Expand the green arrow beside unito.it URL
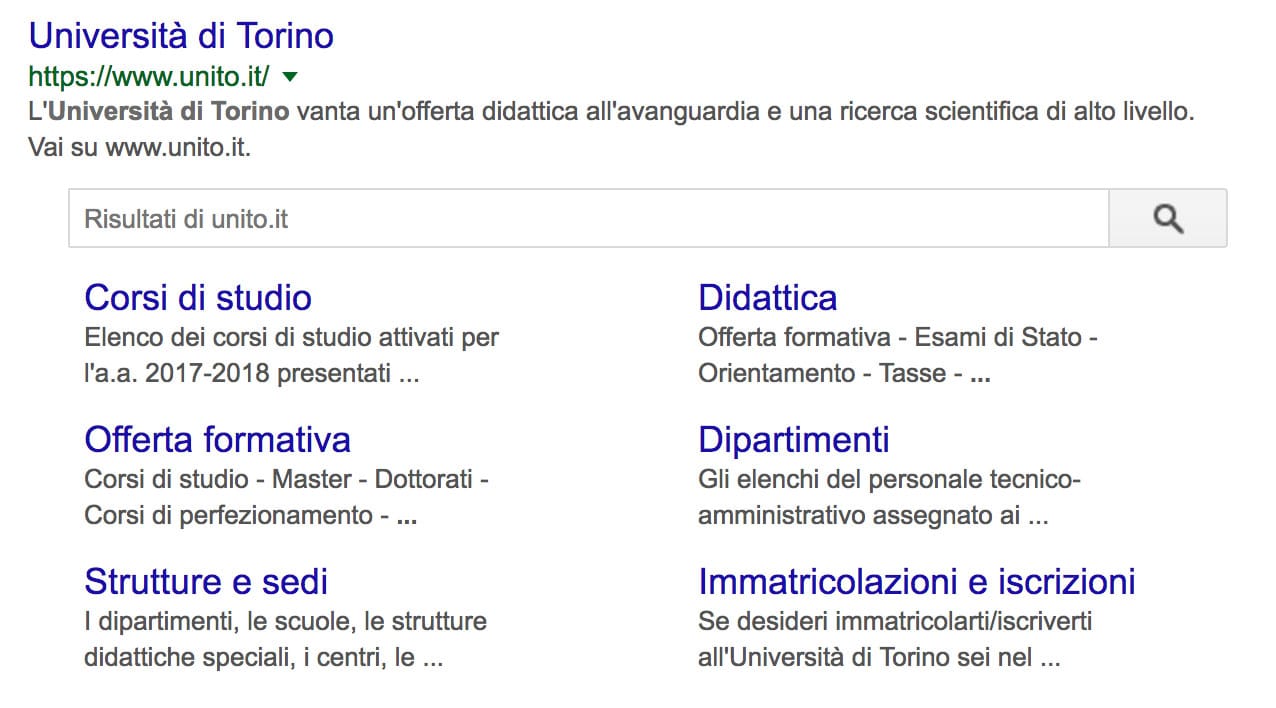The image size is (1276, 708). coord(290,76)
